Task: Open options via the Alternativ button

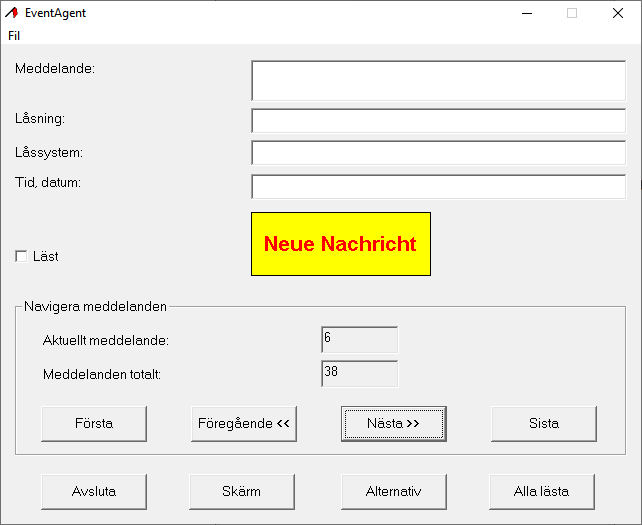Action: (x=393, y=491)
